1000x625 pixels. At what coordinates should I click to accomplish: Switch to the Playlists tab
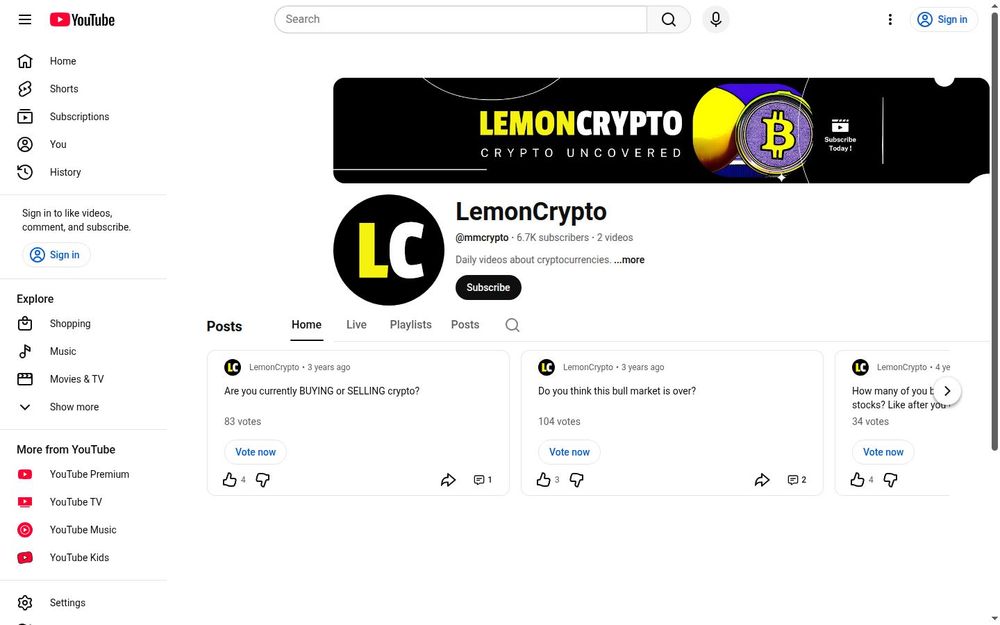[x=411, y=325]
